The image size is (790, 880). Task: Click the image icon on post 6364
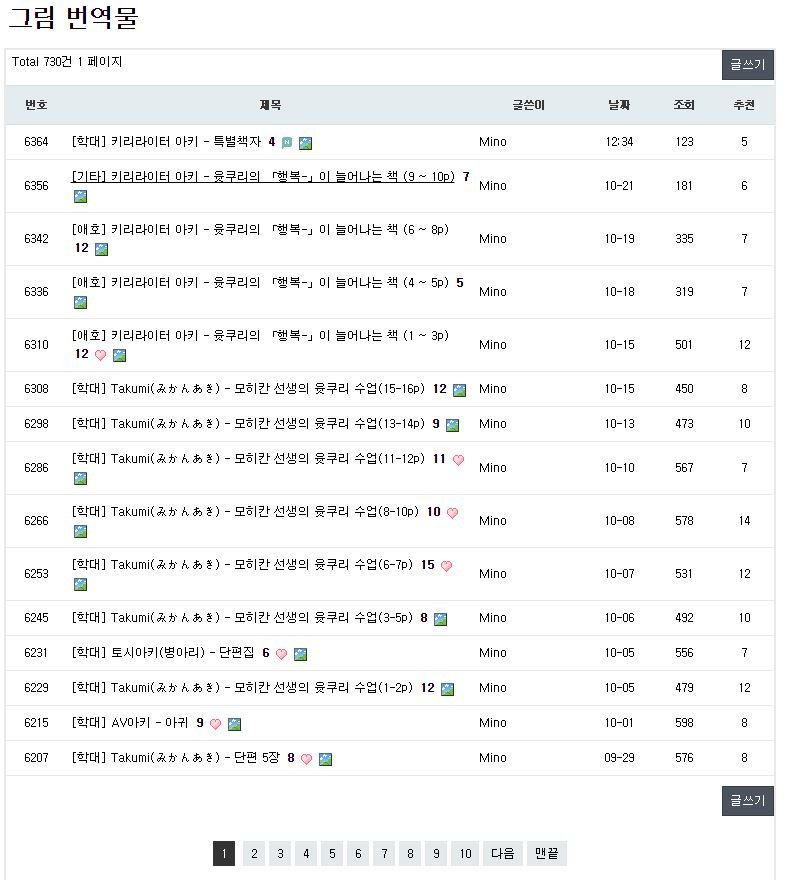pyautogui.click(x=305, y=143)
